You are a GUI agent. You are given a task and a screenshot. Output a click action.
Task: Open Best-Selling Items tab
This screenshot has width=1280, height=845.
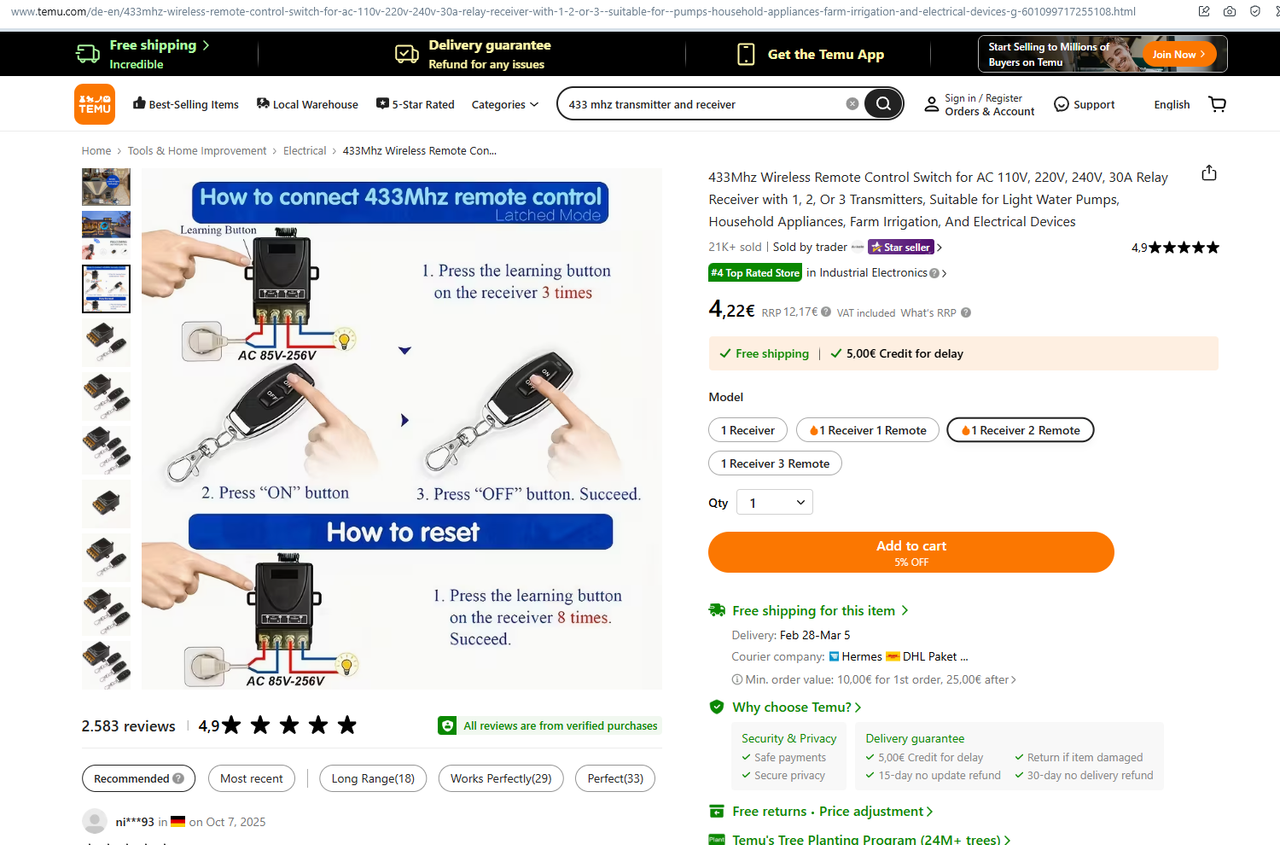pyautogui.click(x=186, y=104)
